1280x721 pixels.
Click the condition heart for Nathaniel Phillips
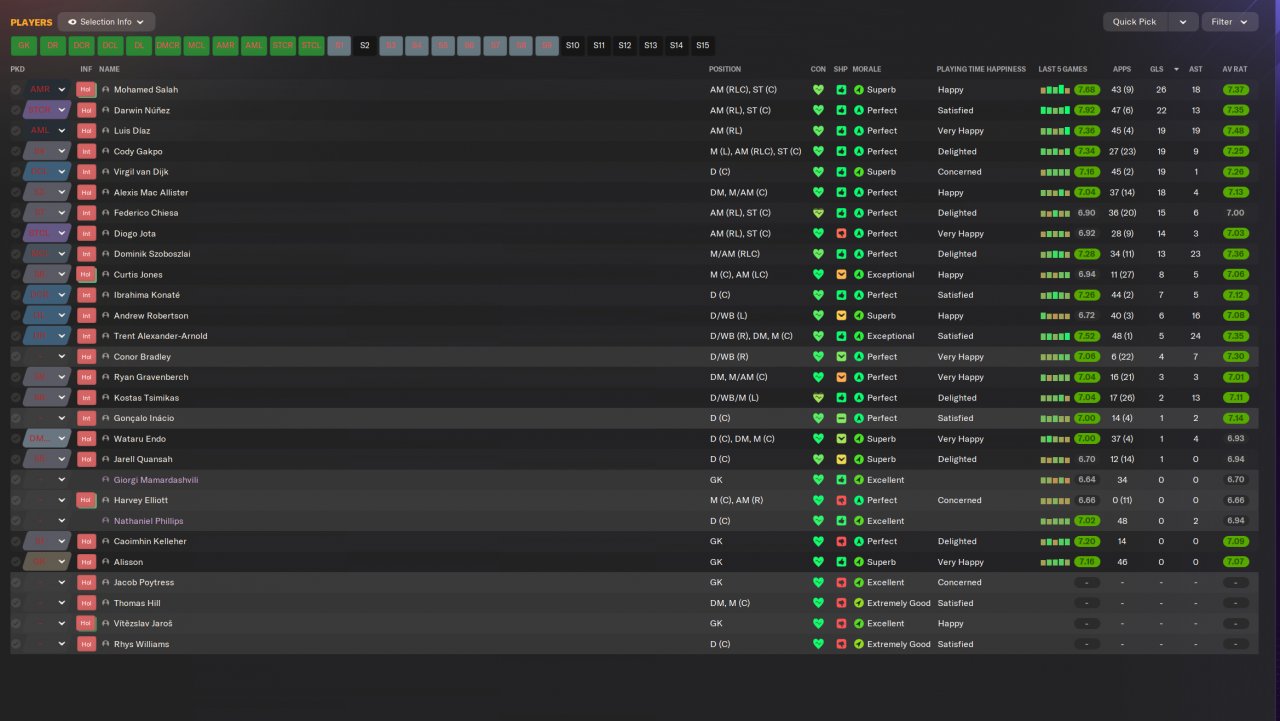(x=818, y=521)
